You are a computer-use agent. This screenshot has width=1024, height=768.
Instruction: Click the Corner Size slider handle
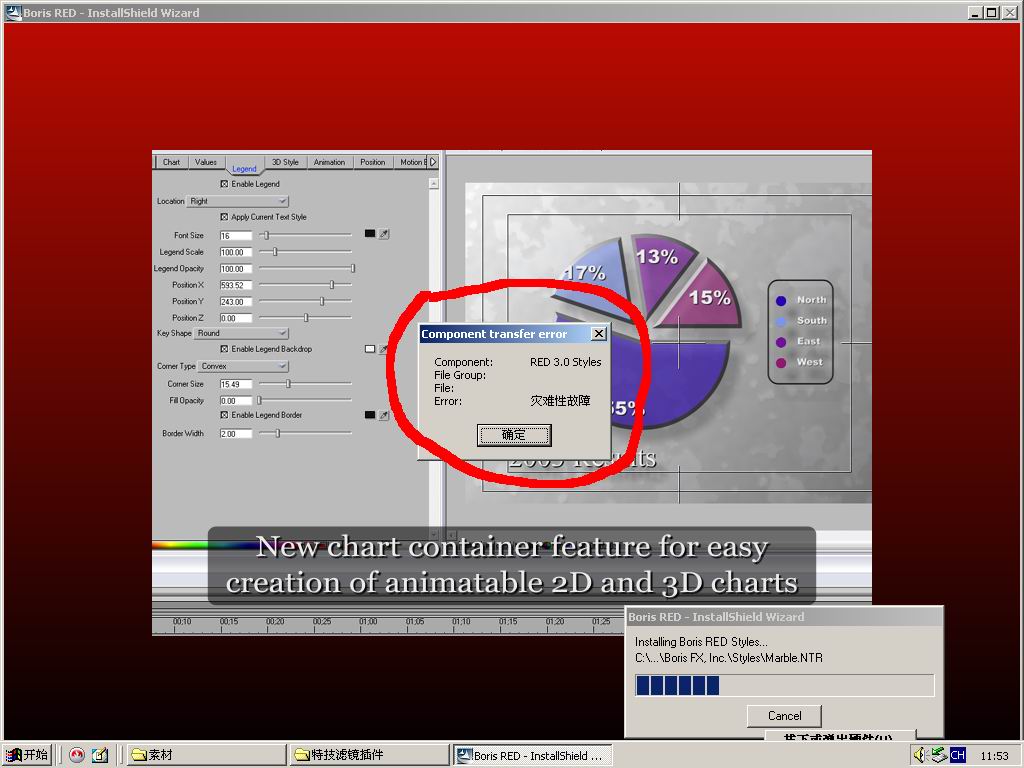tap(288, 384)
